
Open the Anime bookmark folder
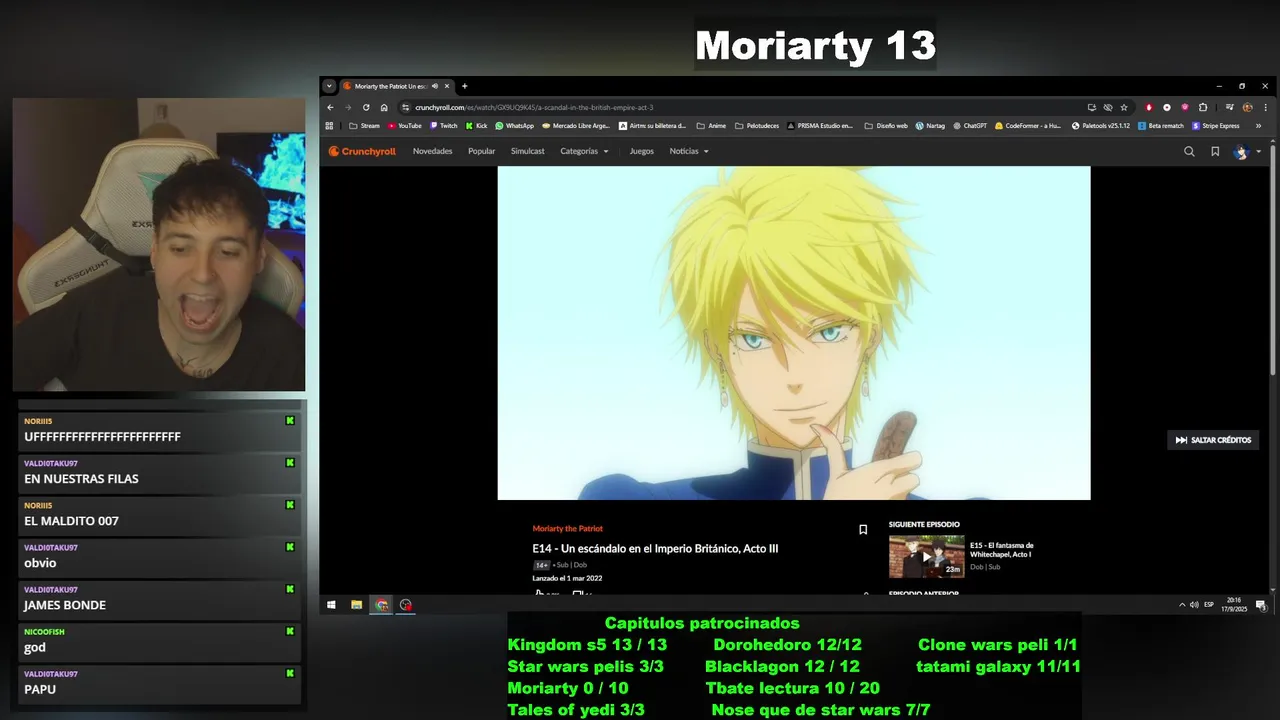pyautogui.click(x=710, y=126)
